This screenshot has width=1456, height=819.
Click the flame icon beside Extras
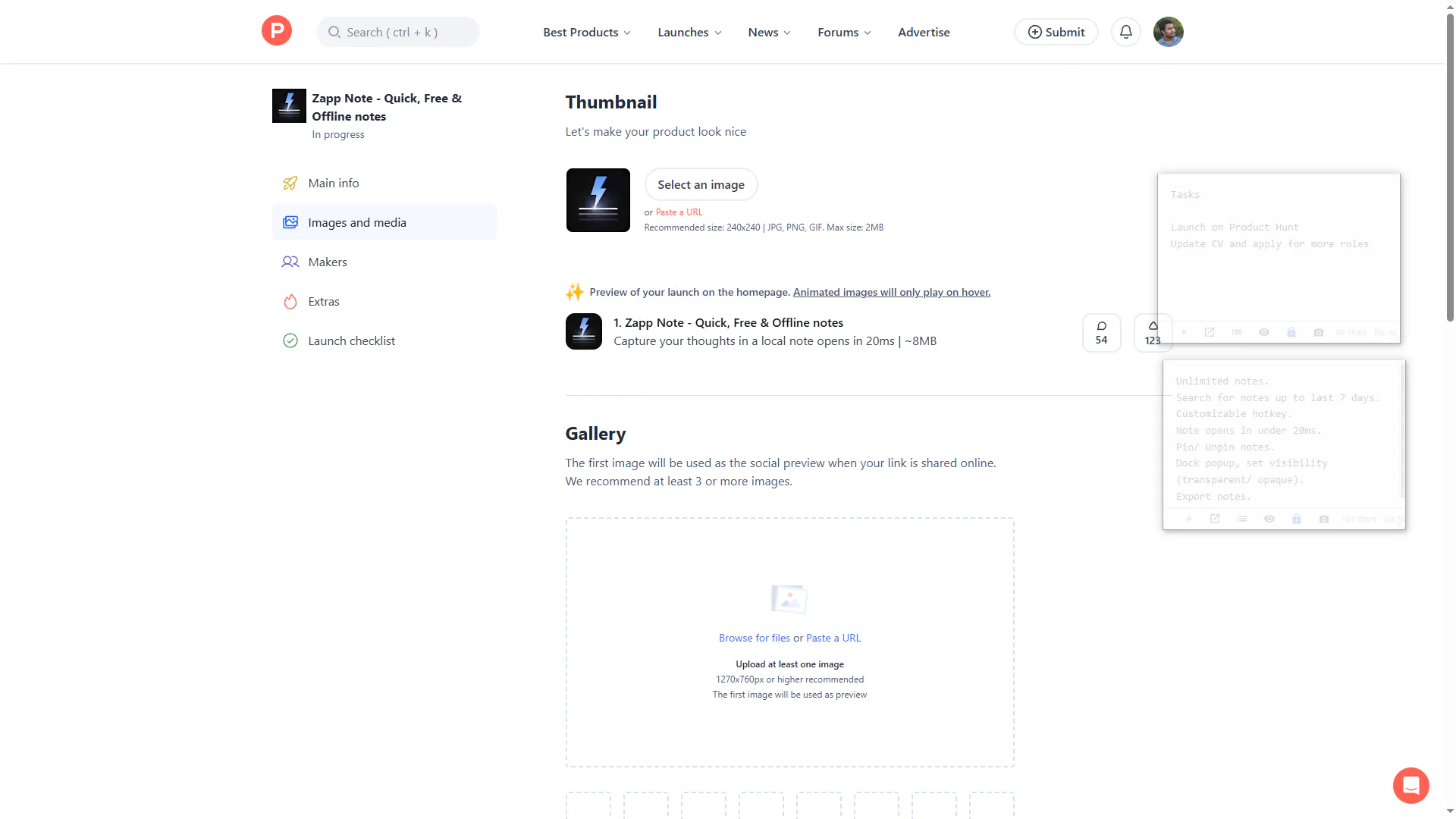pos(290,302)
